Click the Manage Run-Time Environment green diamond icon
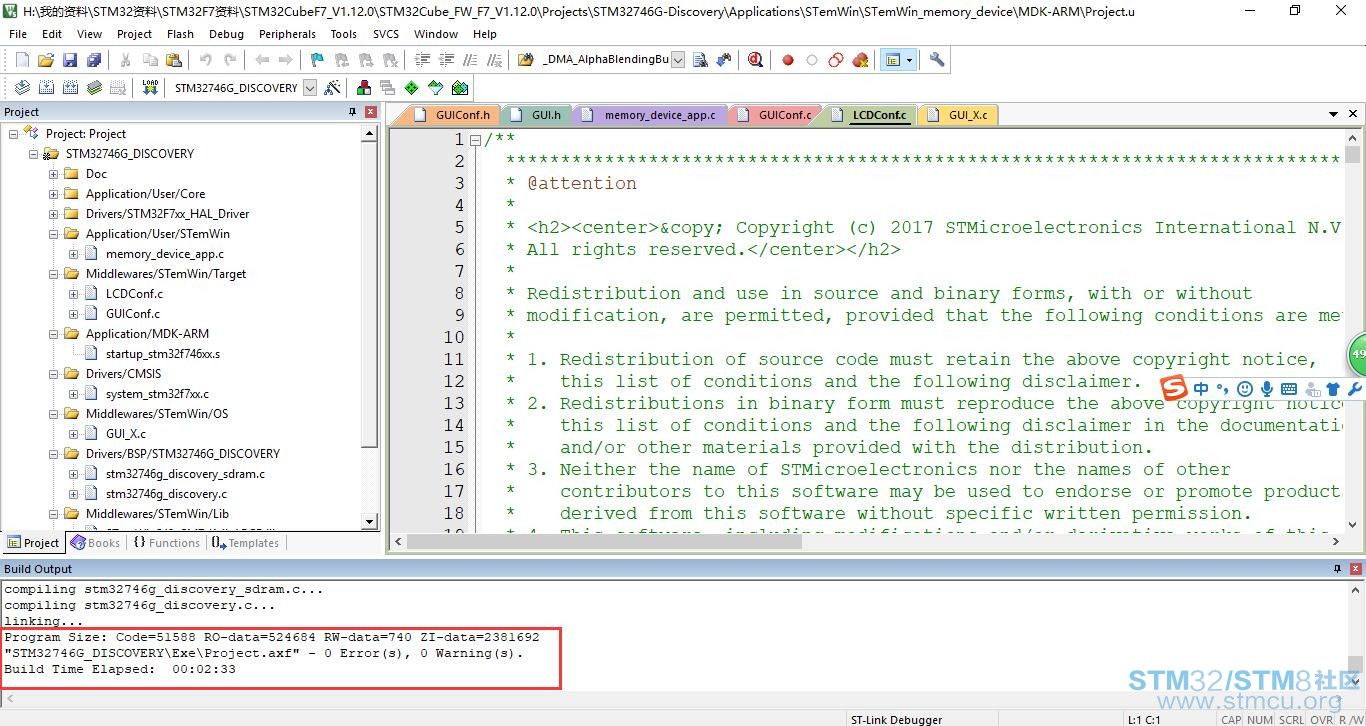Screen dimensions: 1366x726 click(411, 88)
